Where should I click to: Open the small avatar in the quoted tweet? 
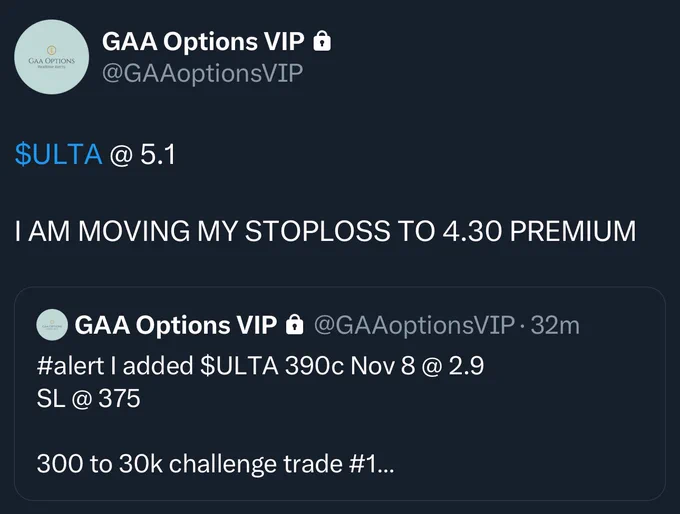[52, 325]
